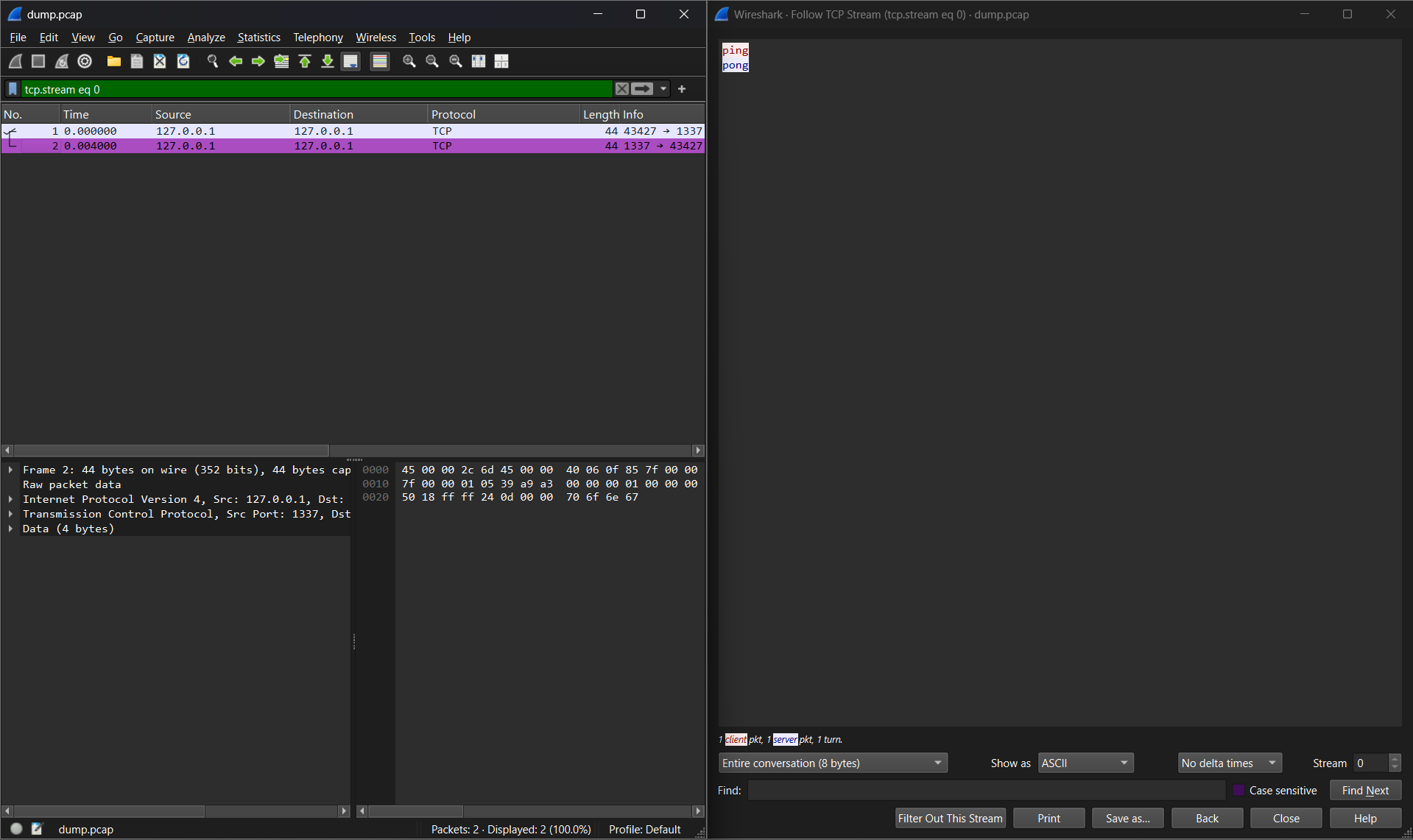Click the packet details horizontal scrollbar

pos(176,811)
